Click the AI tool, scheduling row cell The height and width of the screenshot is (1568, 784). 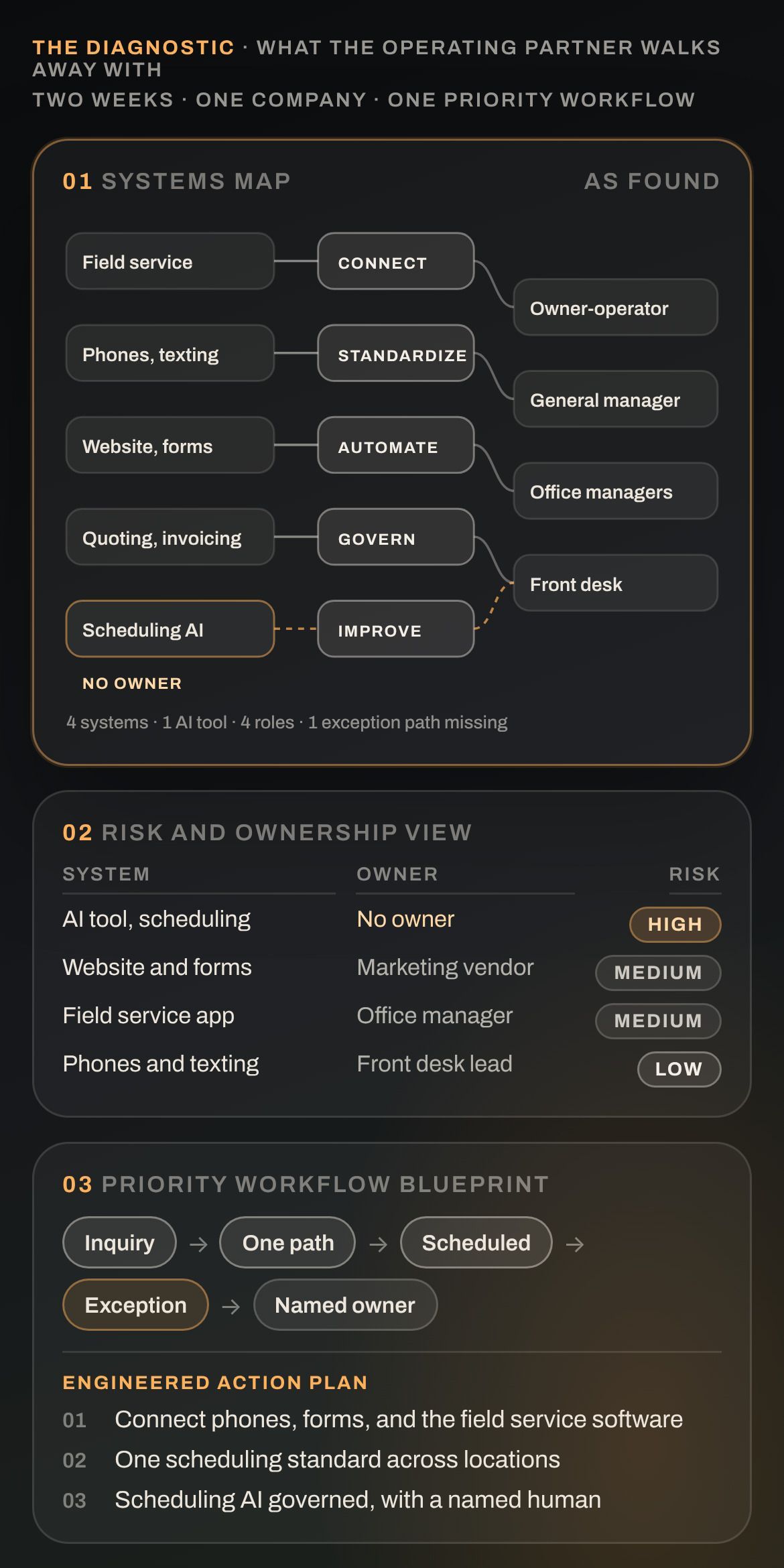(x=157, y=919)
